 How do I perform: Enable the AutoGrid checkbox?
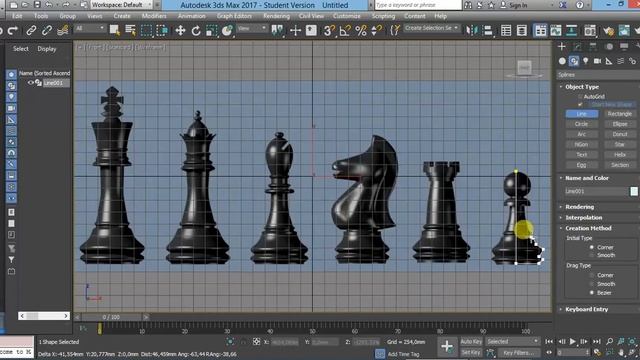(x=580, y=97)
